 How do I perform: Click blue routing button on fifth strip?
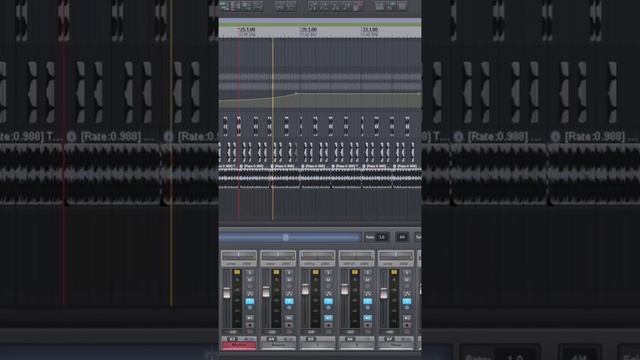point(407,301)
